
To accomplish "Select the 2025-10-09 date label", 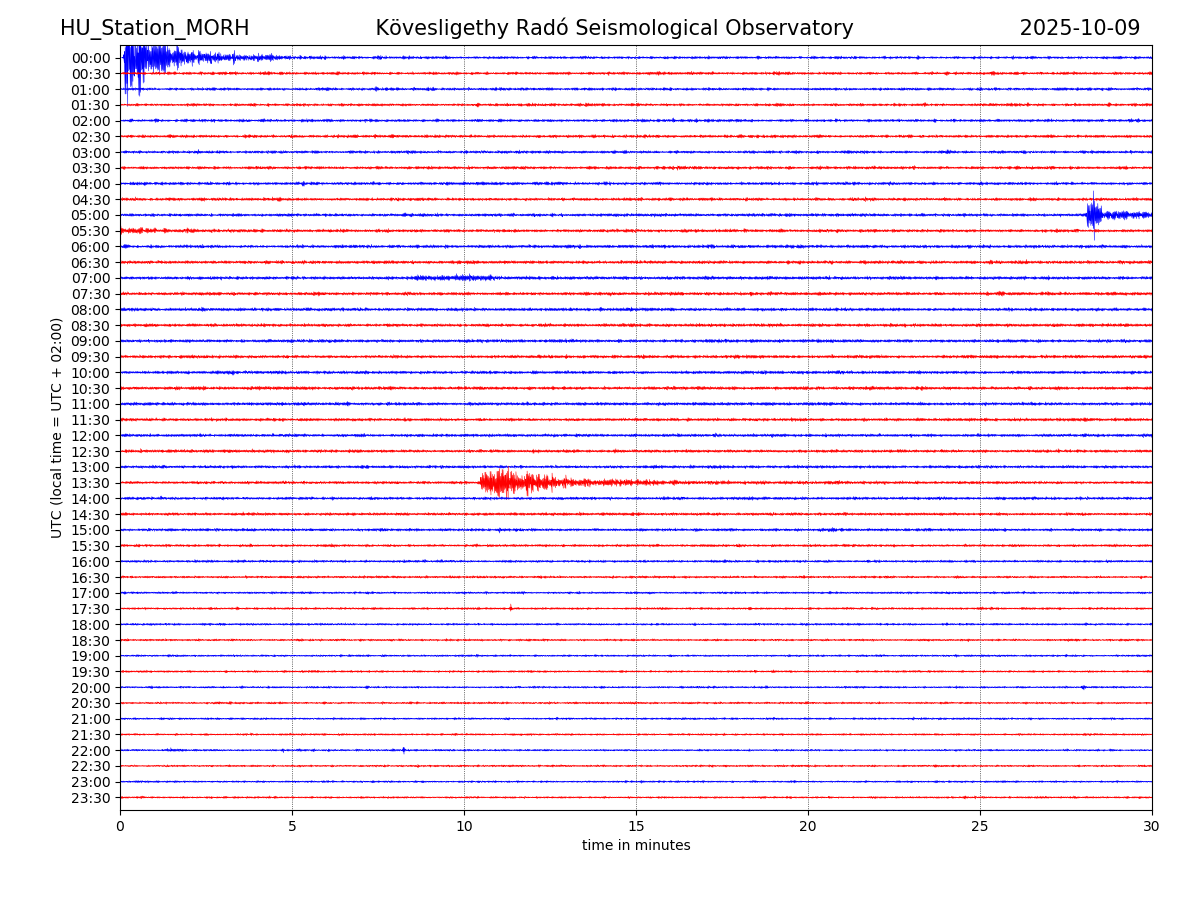I will tap(1079, 28).
